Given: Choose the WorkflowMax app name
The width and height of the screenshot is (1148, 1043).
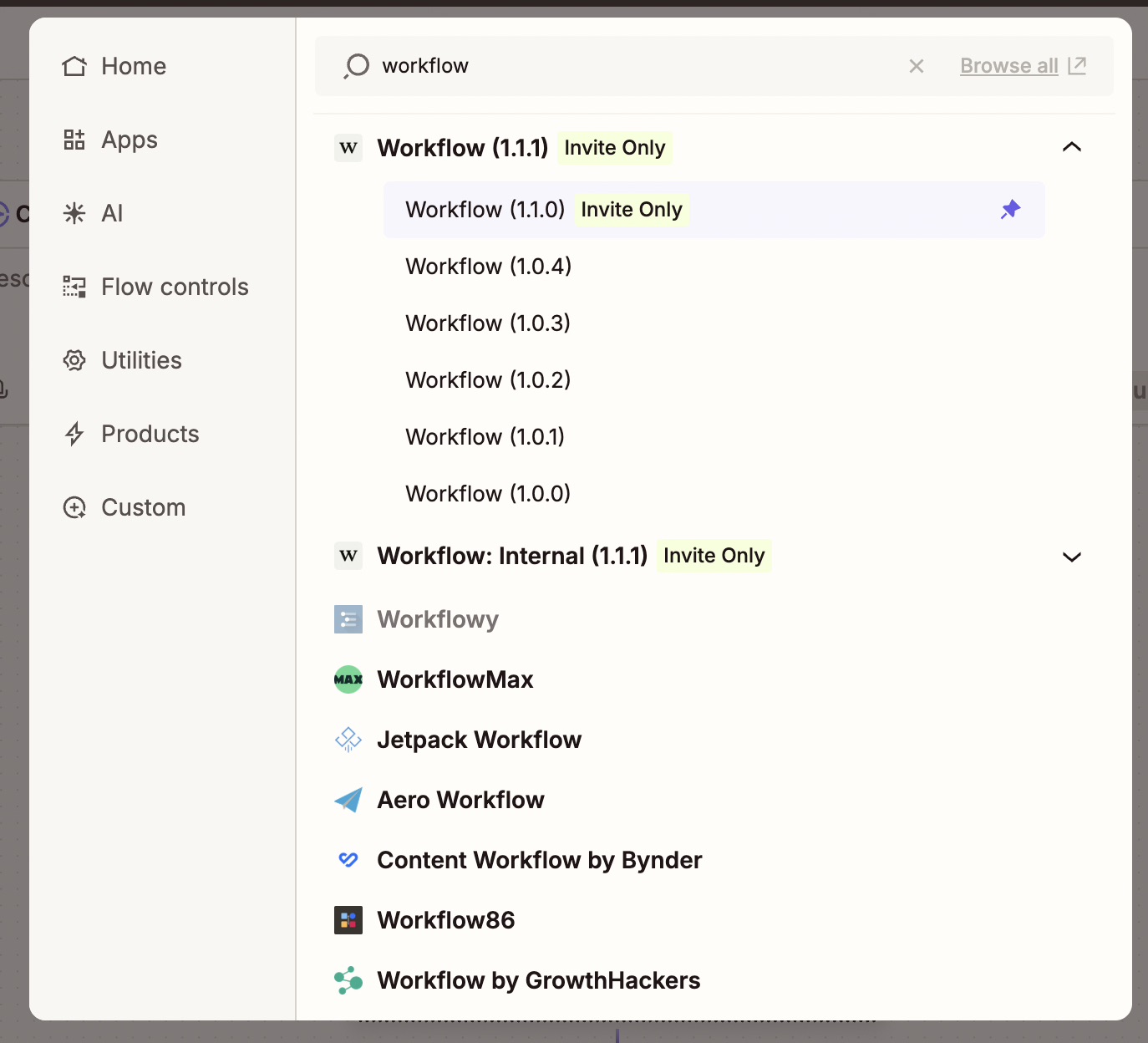Looking at the screenshot, I should pyautogui.click(x=455, y=679).
